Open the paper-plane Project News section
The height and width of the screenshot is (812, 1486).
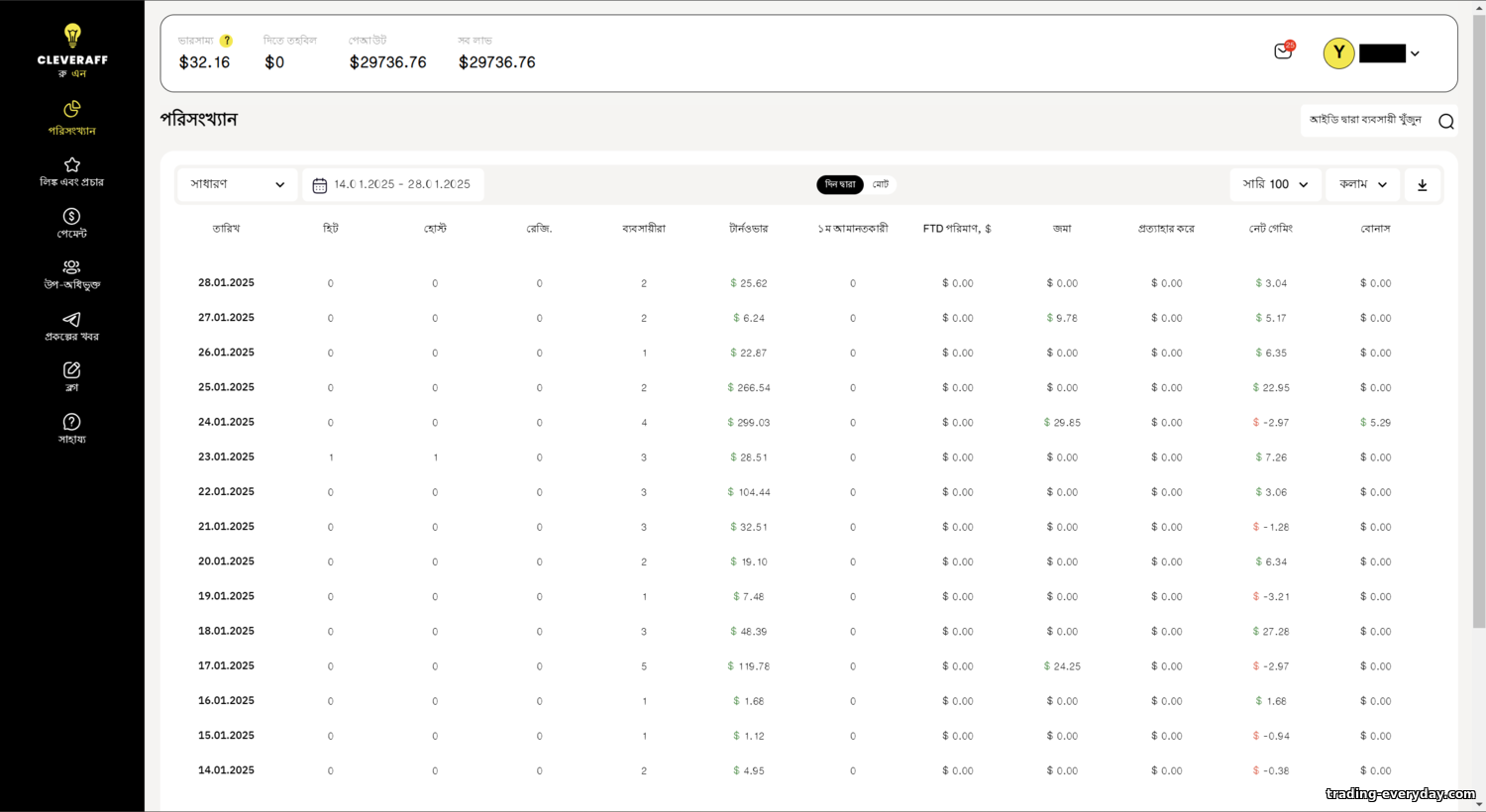coord(72,326)
